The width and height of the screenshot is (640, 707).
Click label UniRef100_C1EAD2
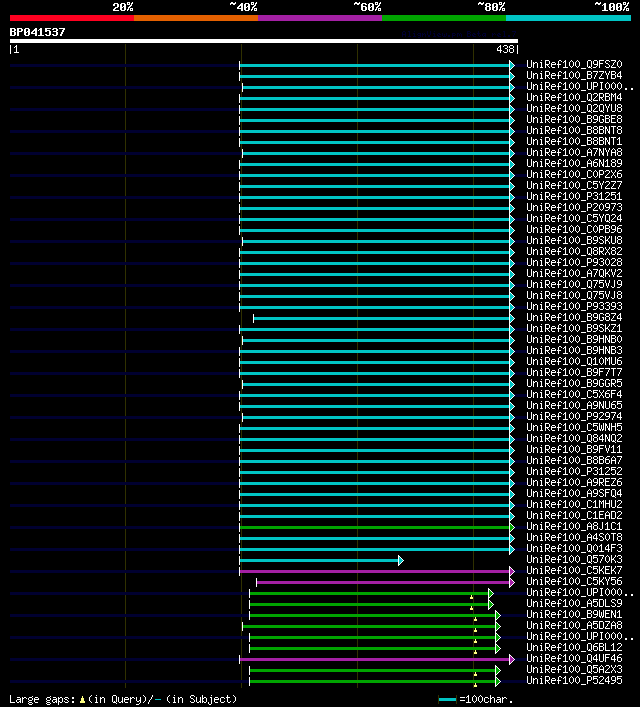[x=574, y=515]
